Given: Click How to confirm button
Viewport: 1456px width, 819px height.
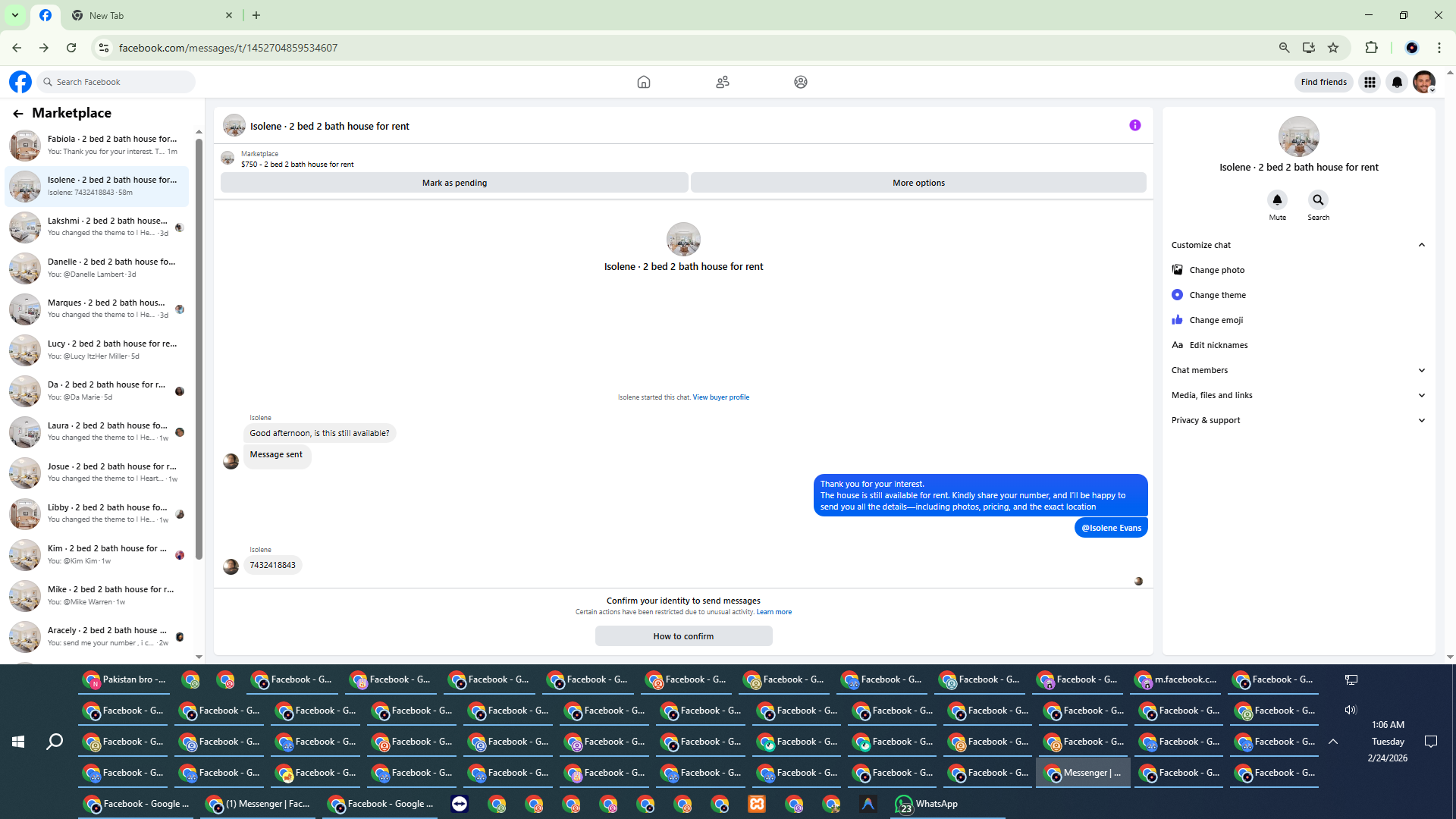Looking at the screenshot, I should click(683, 636).
